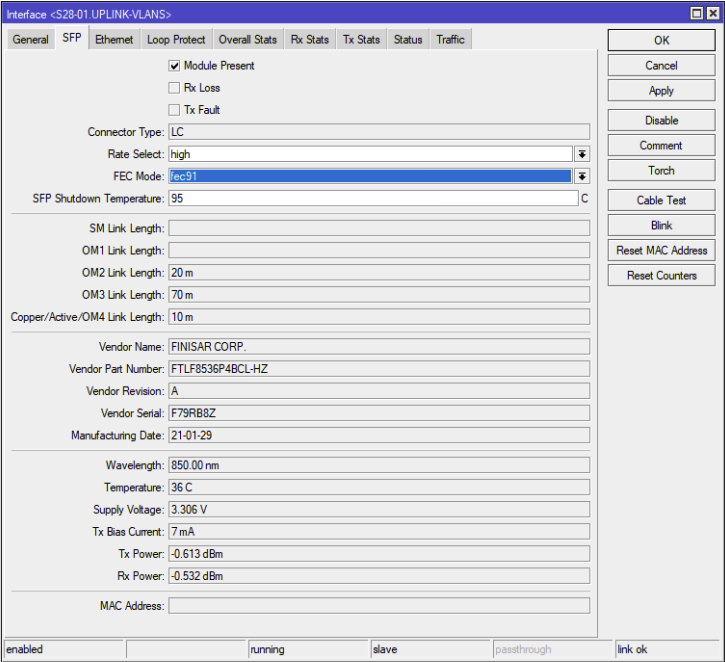The width and height of the screenshot is (725, 662).
Task: Click the Rate Select field showing high
Action: 371,154
